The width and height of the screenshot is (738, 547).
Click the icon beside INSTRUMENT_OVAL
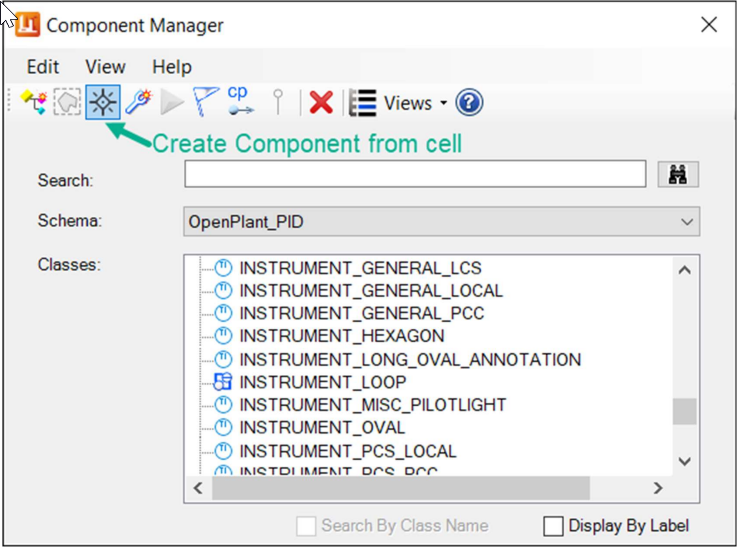[x=223, y=427]
